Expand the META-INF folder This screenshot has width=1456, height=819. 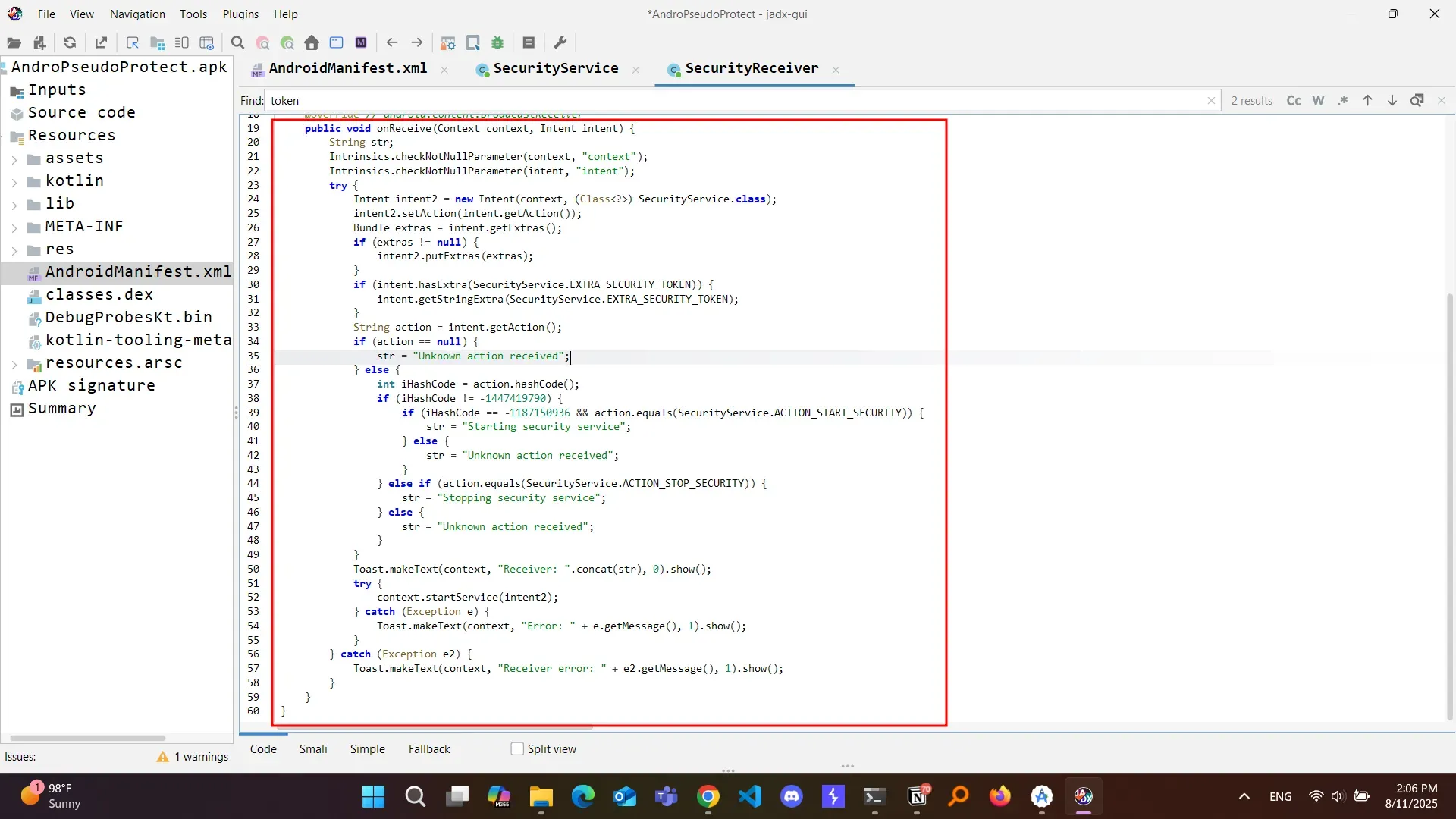14,227
